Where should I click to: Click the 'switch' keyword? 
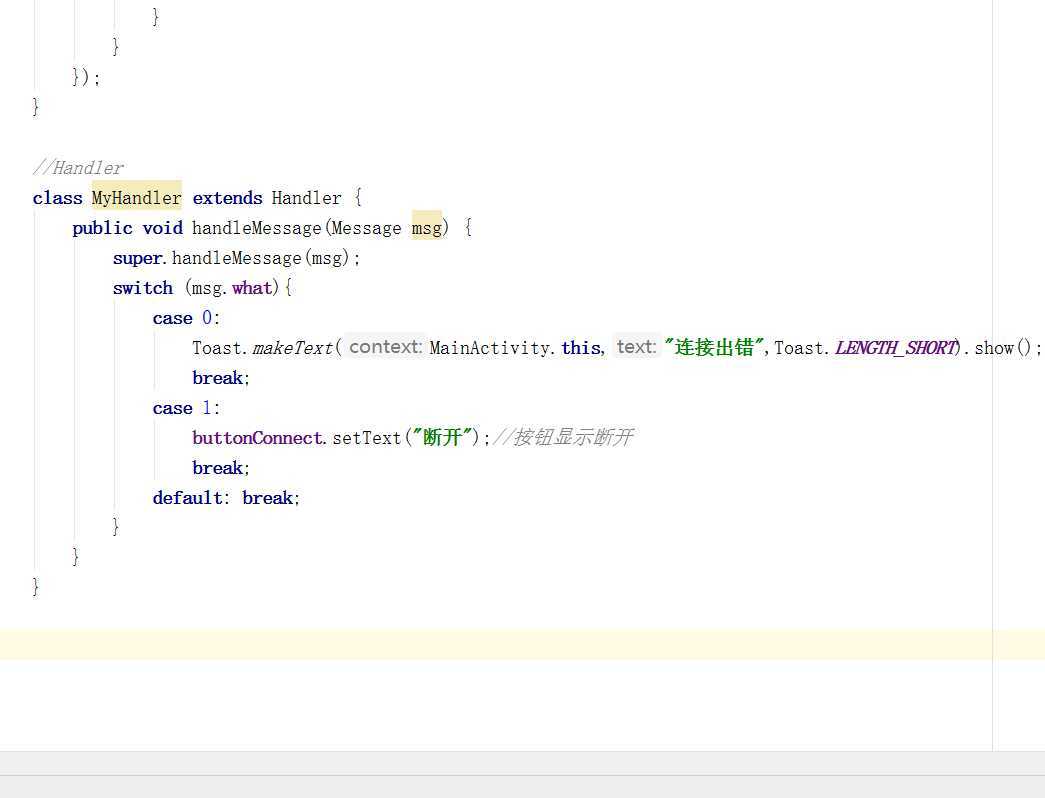tap(143, 288)
